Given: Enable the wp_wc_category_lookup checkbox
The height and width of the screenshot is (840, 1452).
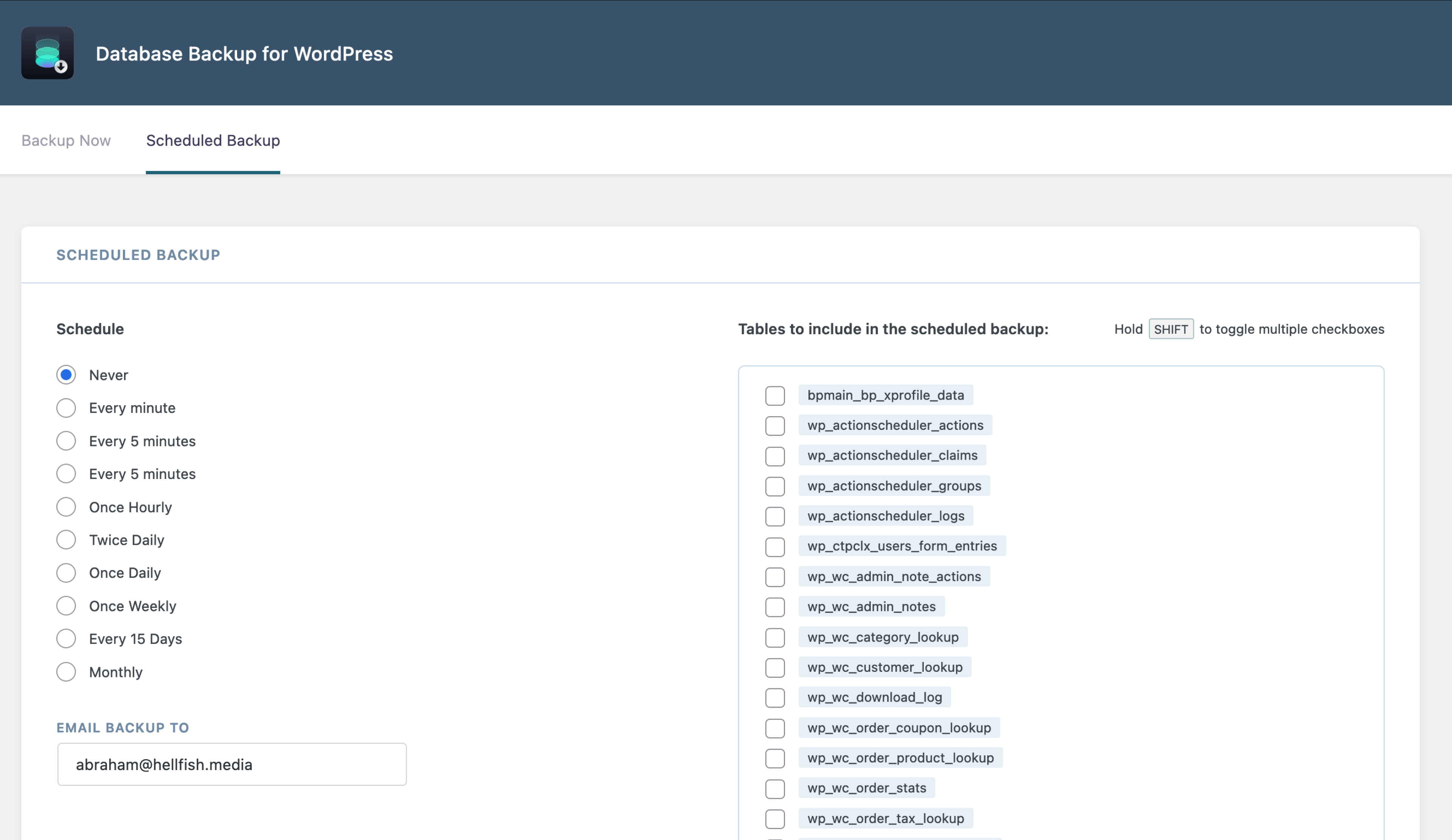Looking at the screenshot, I should 775,637.
